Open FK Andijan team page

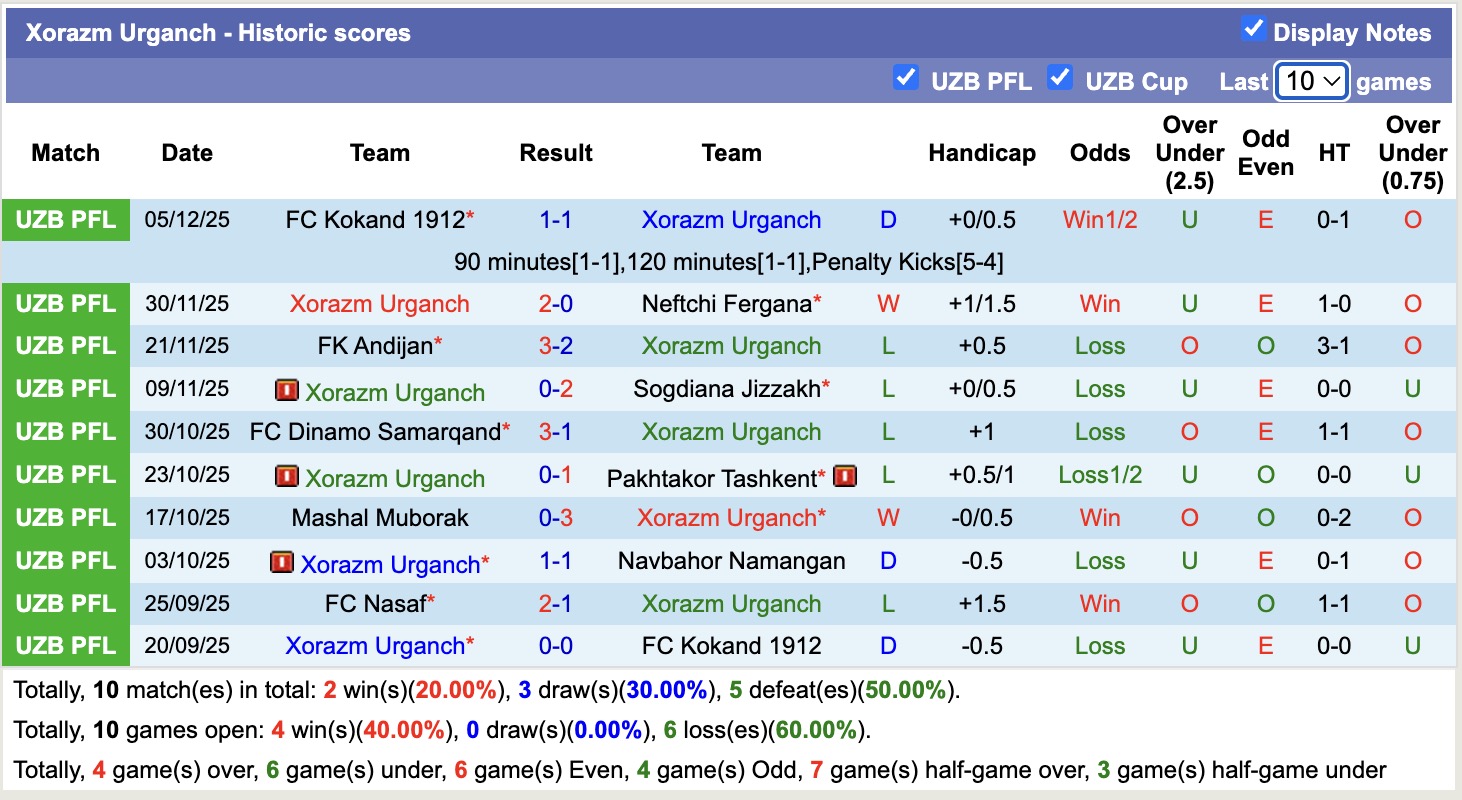coord(375,346)
